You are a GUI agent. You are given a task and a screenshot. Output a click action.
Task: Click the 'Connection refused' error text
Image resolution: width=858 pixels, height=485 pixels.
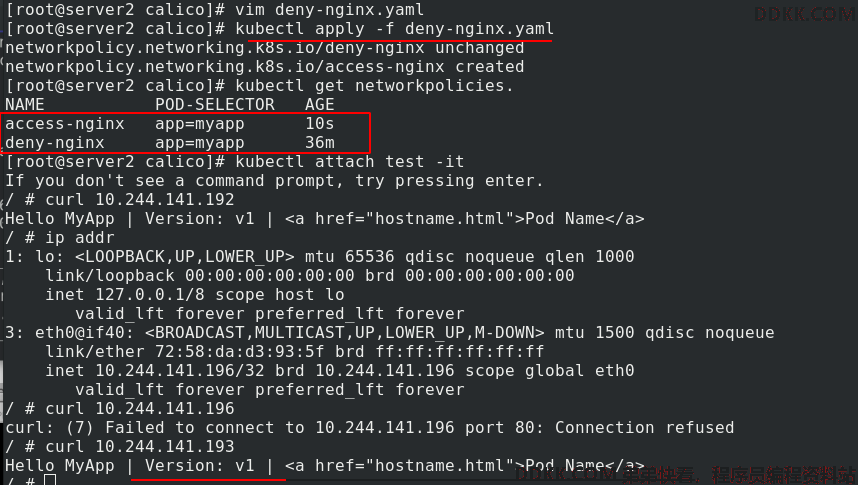coord(645,428)
